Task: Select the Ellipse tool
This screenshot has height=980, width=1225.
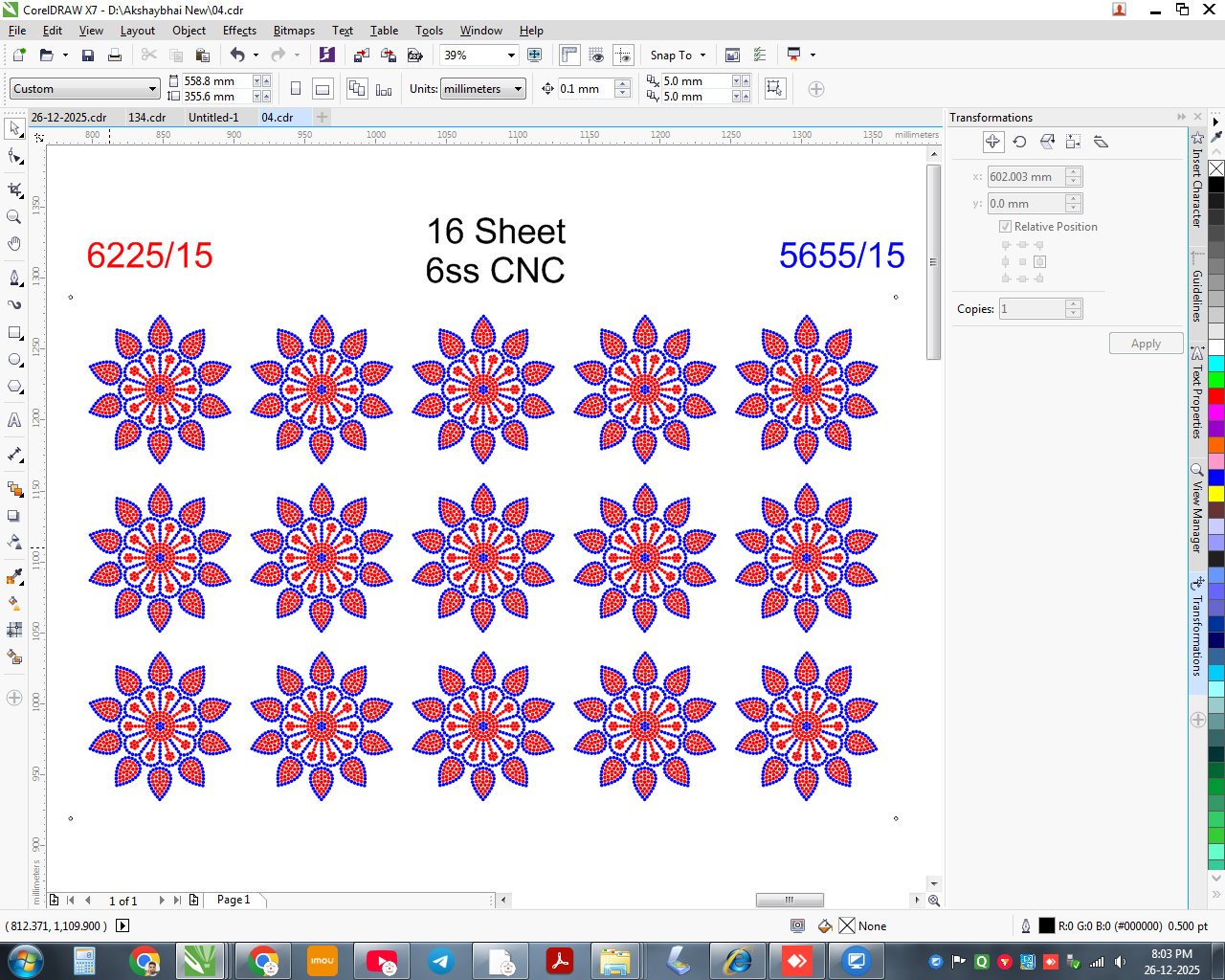Action: pos(14,360)
